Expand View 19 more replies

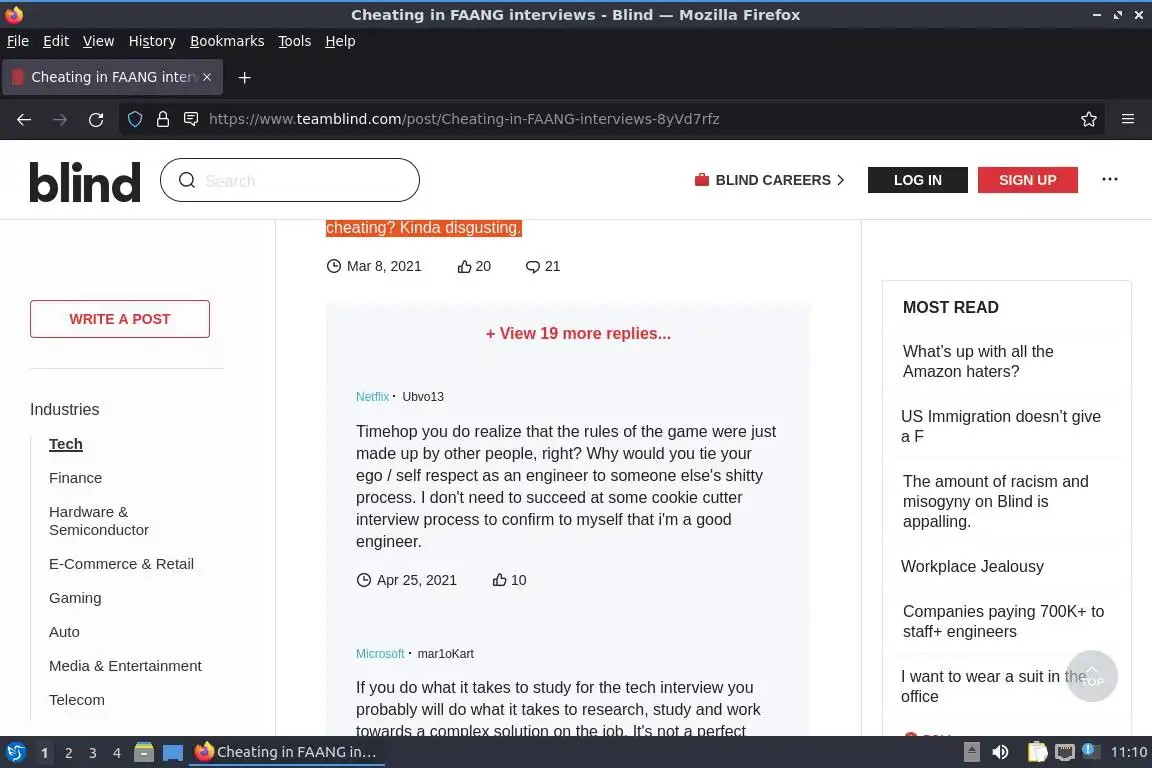(578, 334)
